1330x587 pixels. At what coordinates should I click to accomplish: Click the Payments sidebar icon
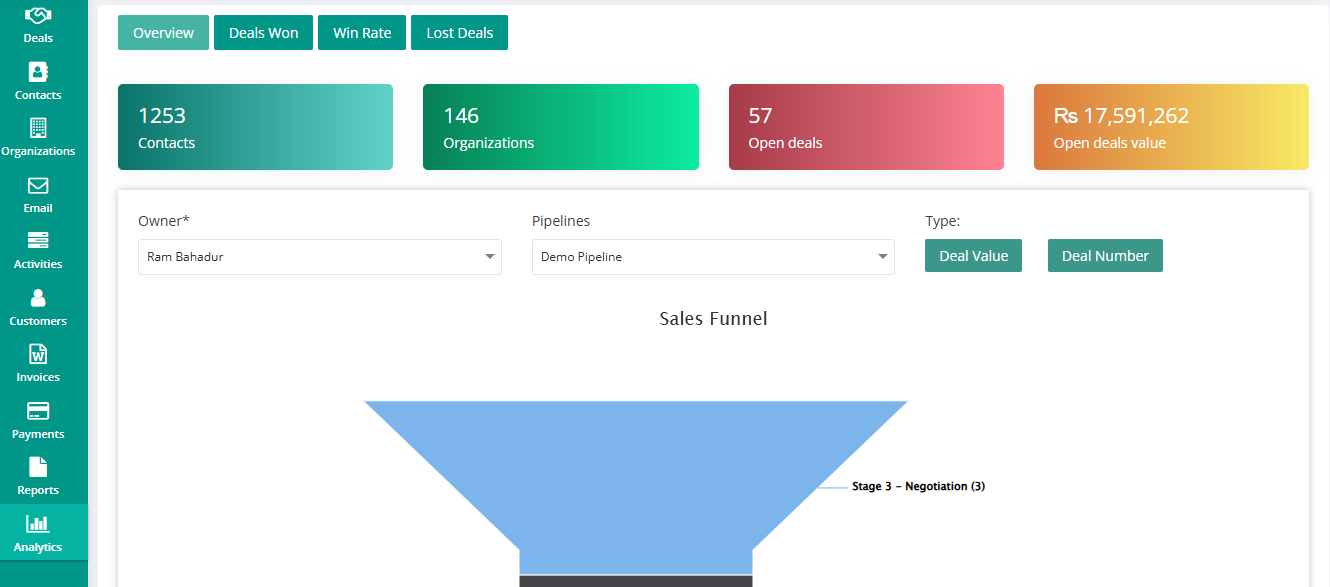click(x=38, y=419)
